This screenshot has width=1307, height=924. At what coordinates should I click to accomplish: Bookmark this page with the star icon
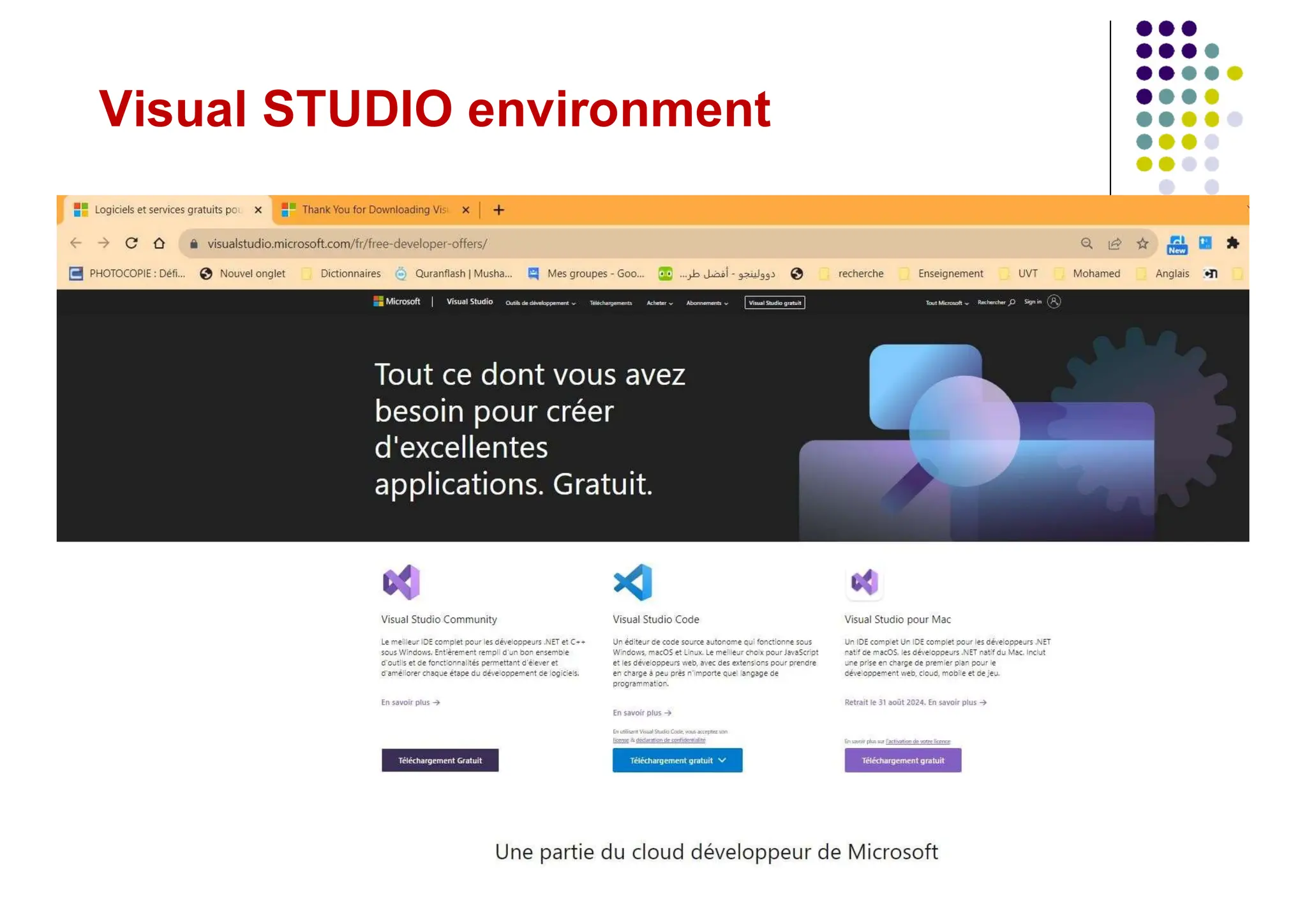click(1142, 243)
